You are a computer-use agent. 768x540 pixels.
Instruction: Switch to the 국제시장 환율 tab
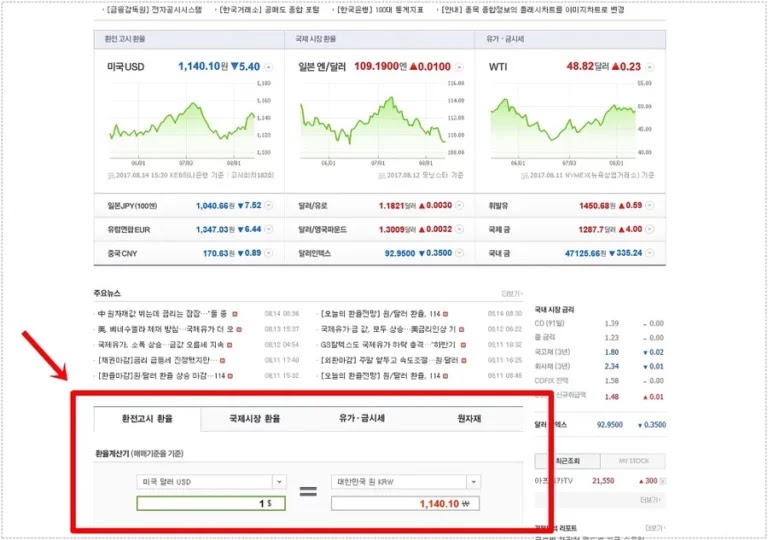coord(254,419)
